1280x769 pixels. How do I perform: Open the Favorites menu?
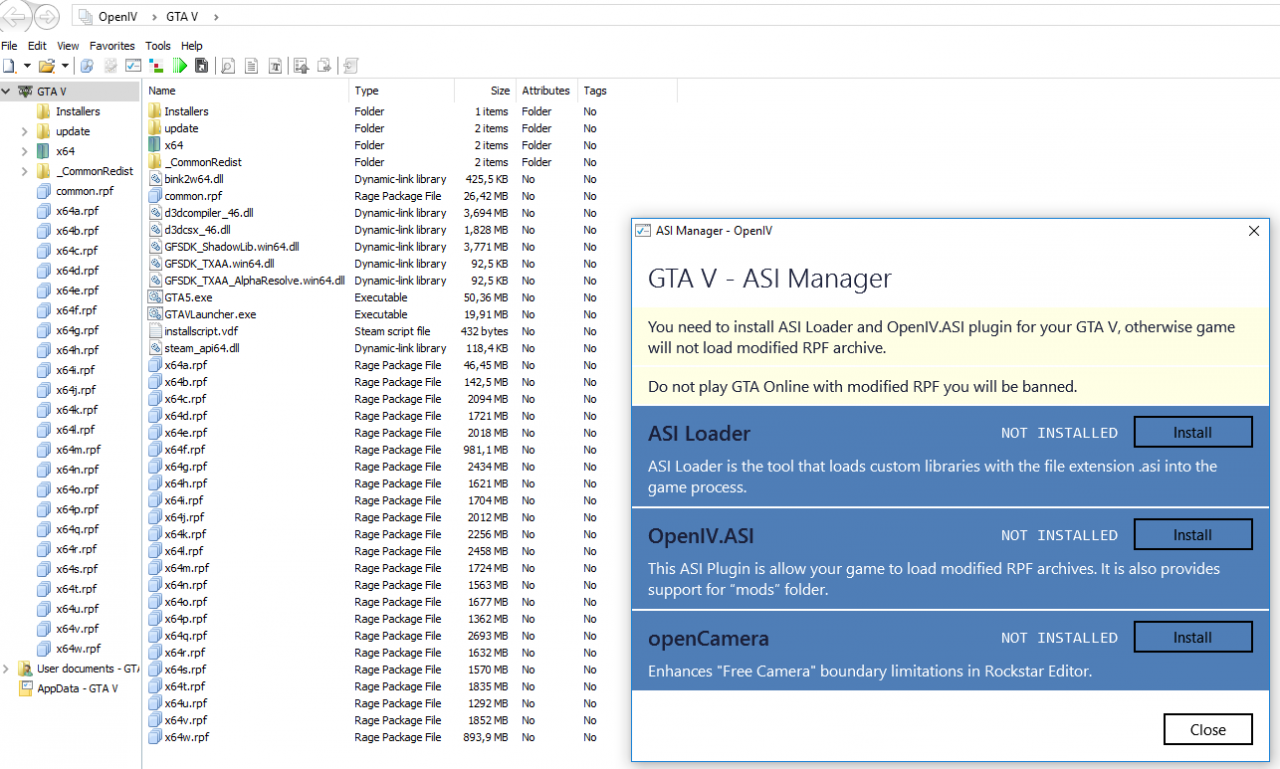point(112,46)
